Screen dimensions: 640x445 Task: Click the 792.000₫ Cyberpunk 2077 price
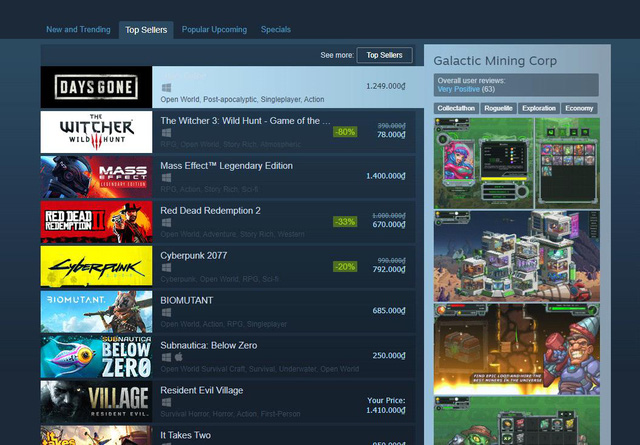(x=389, y=269)
